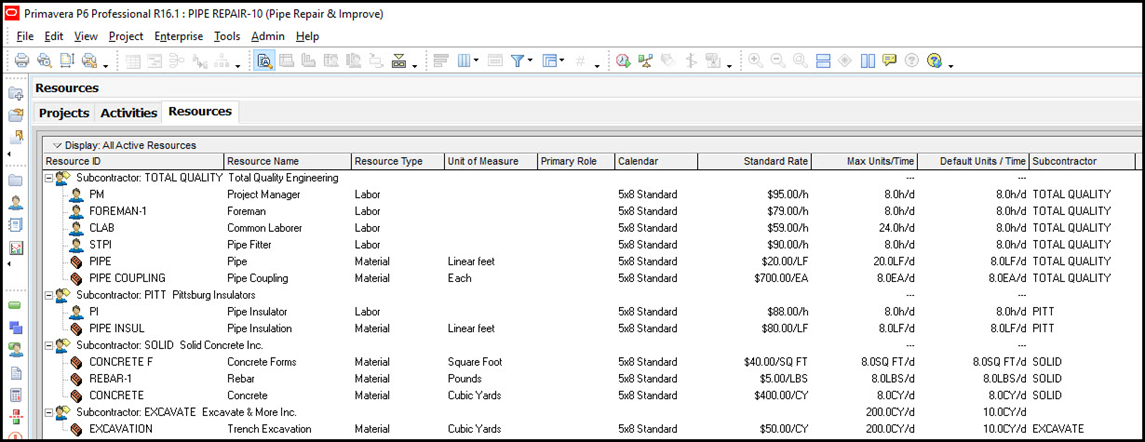Open the Filter dropdown arrow

pos(530,61)
